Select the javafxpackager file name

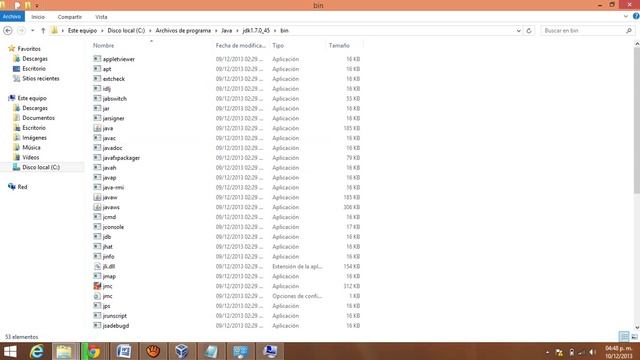[121, 158]
